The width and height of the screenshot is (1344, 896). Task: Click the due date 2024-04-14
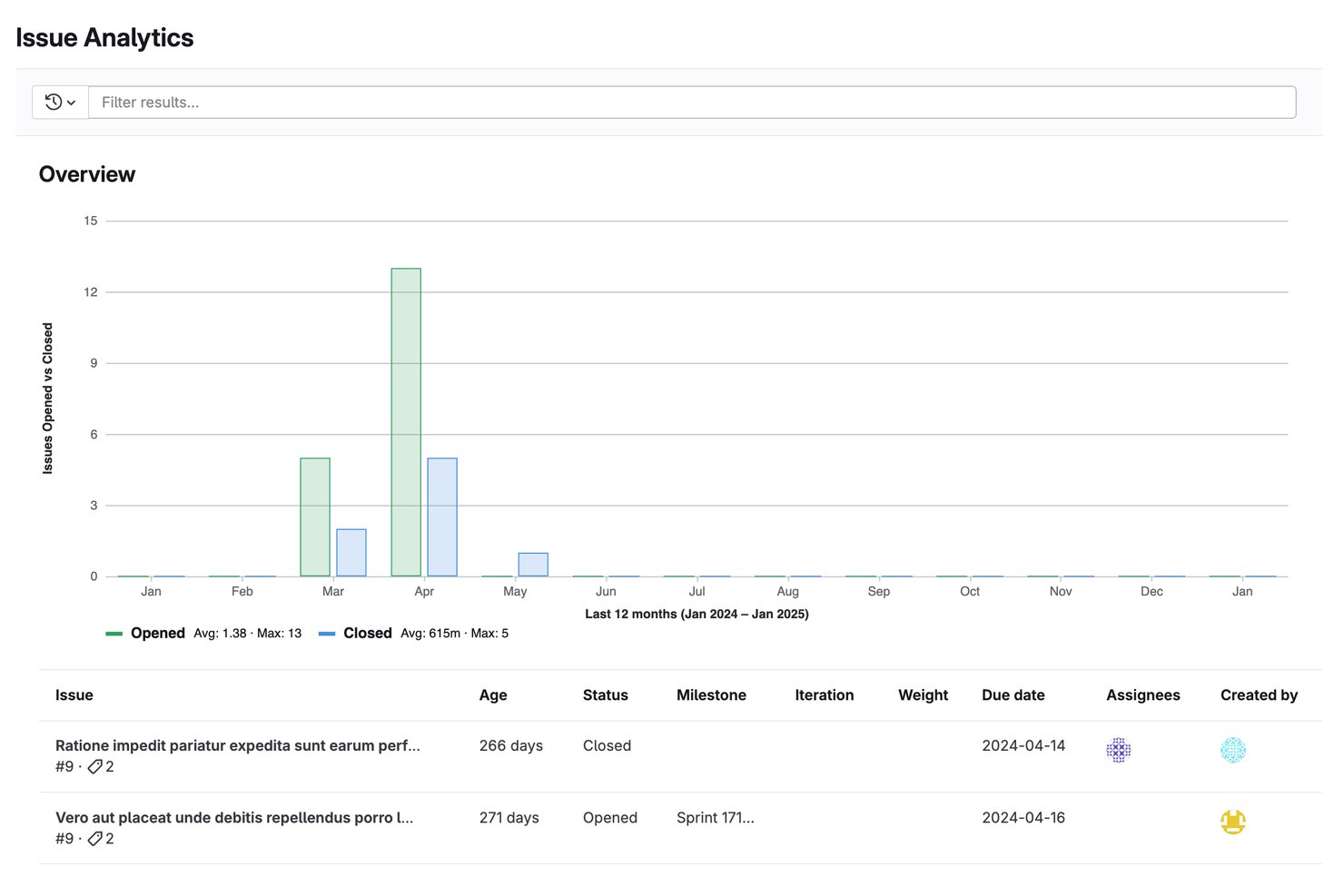(1023, 745)
